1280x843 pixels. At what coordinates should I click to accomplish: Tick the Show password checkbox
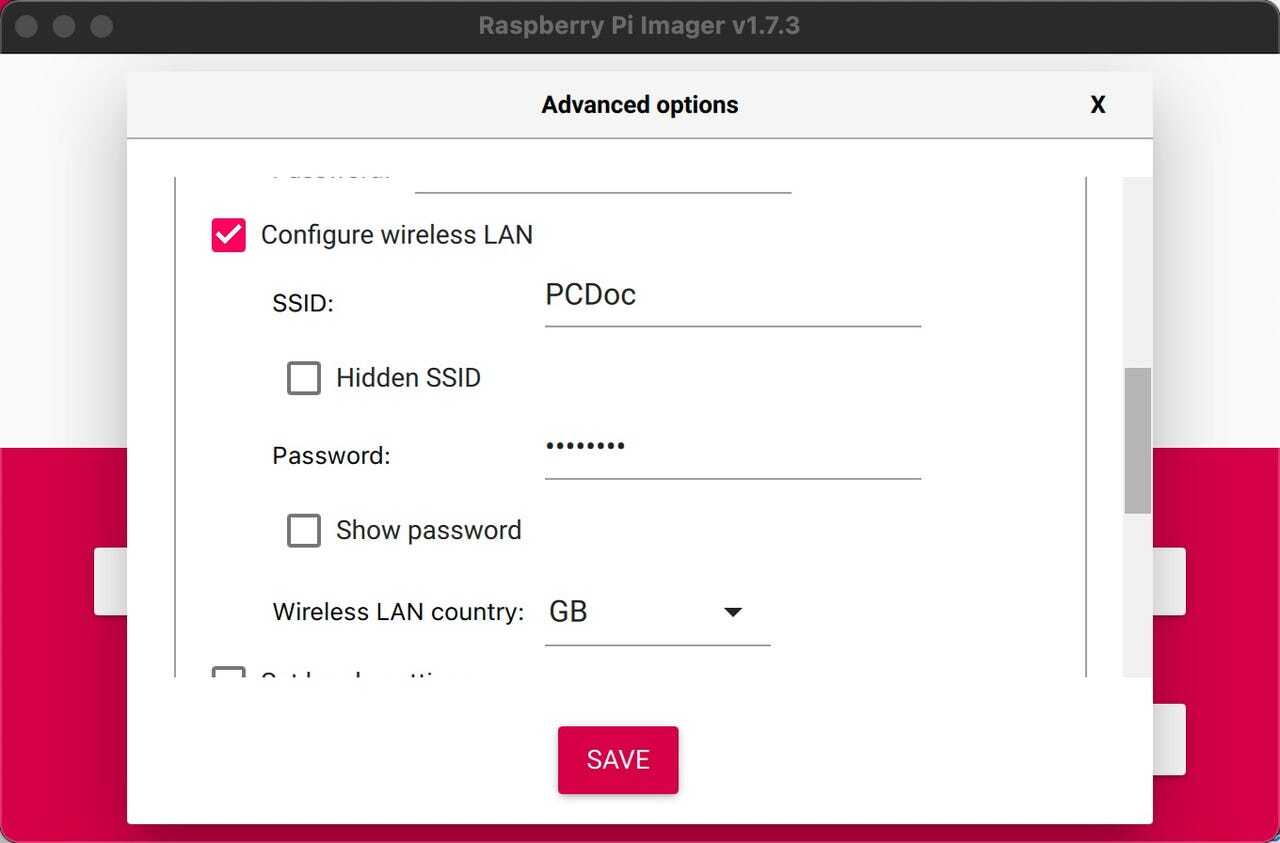(304, 530)
